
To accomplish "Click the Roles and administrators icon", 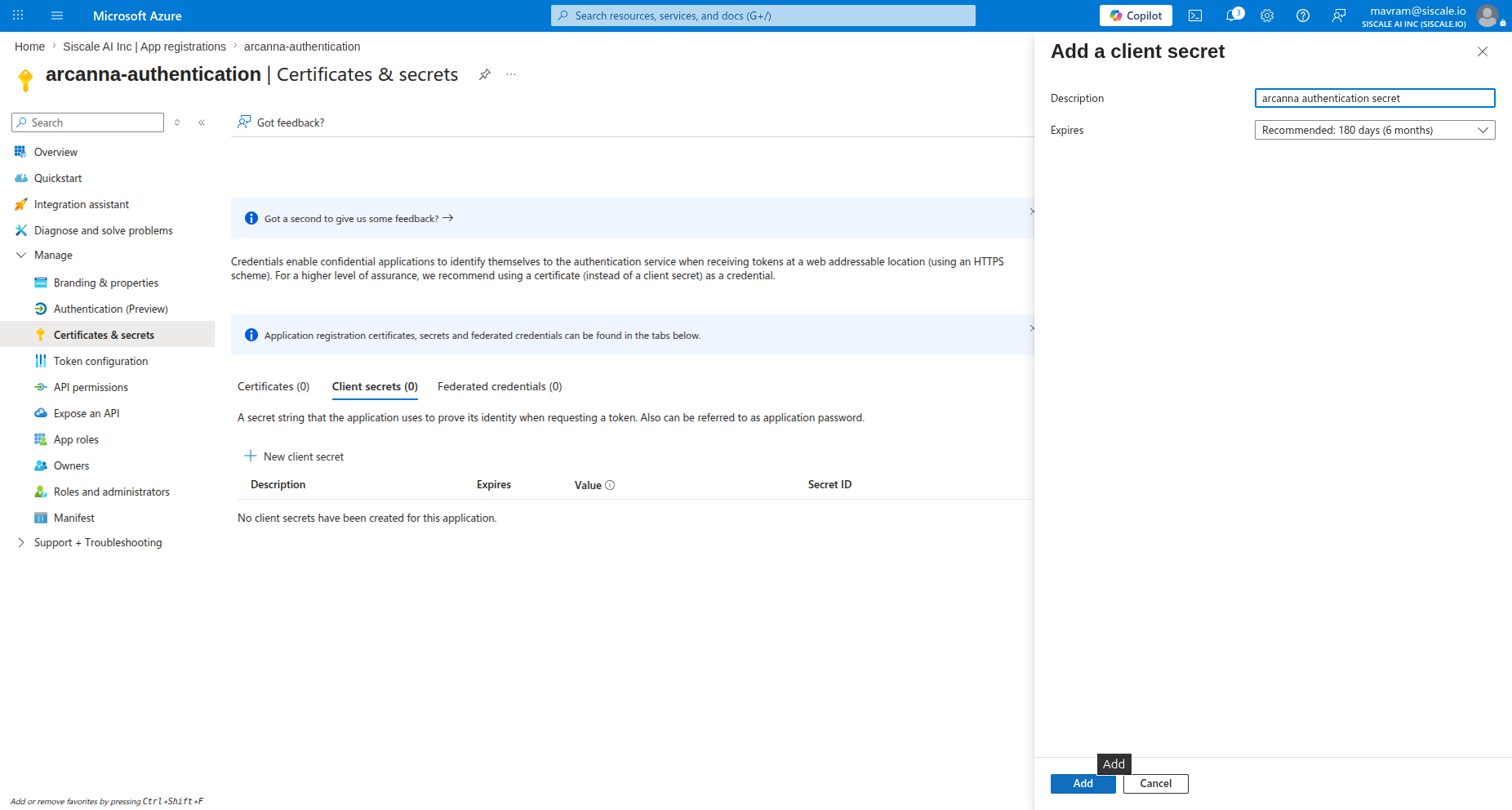I will pos(41,492).
